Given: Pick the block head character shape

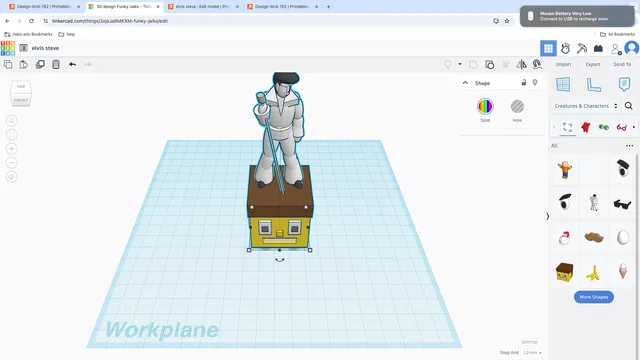Looking at the screenshot, I should [x=564, y=272].
